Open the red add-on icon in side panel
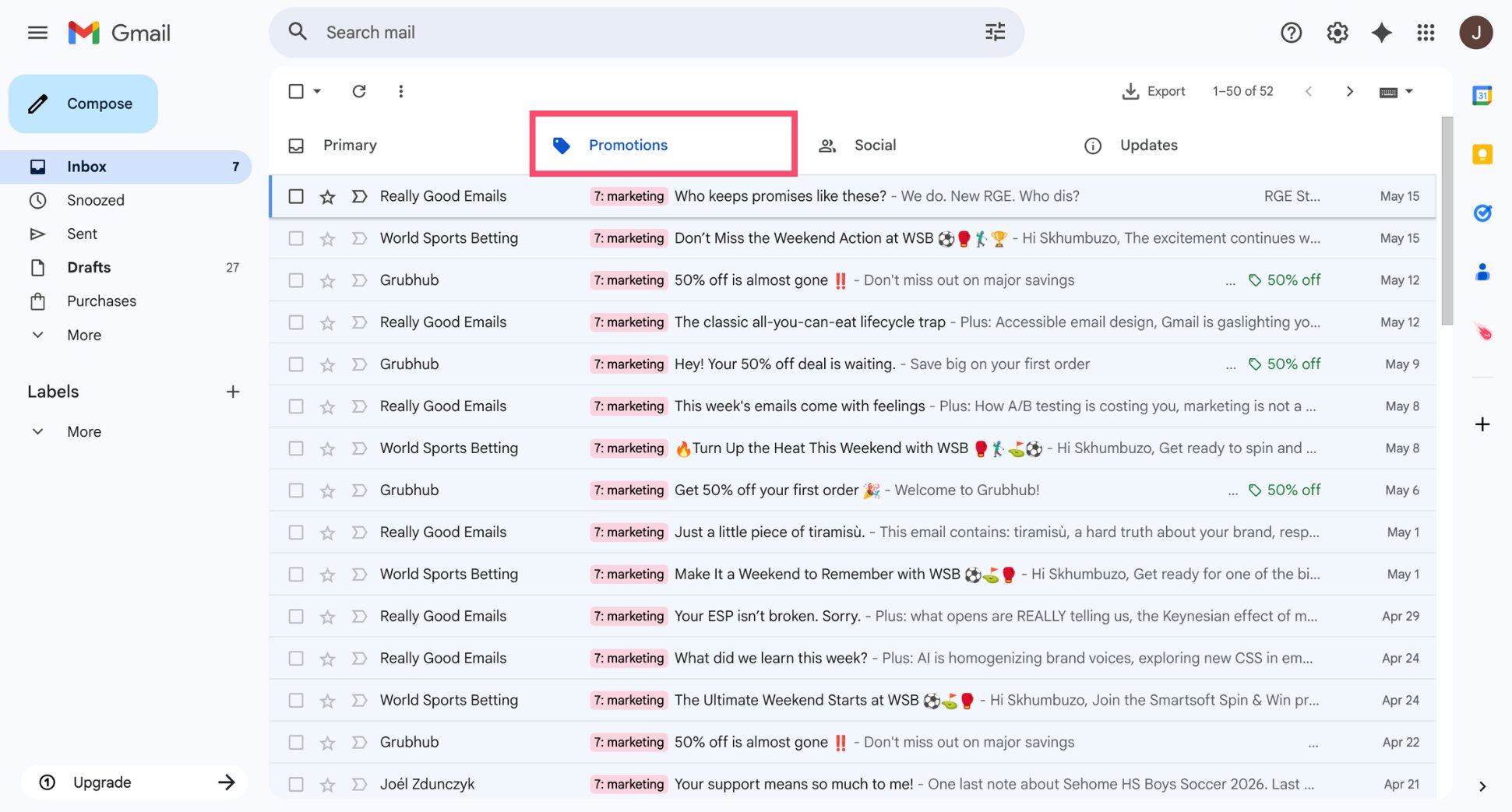 tap(1482, 332)
